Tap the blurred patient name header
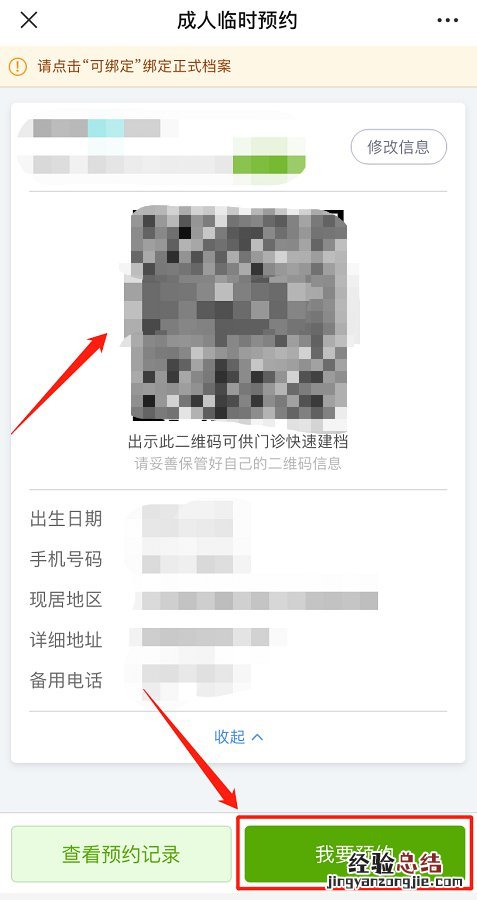The width and height of the screenshot is (477, 900). click(x=98, y=128)
